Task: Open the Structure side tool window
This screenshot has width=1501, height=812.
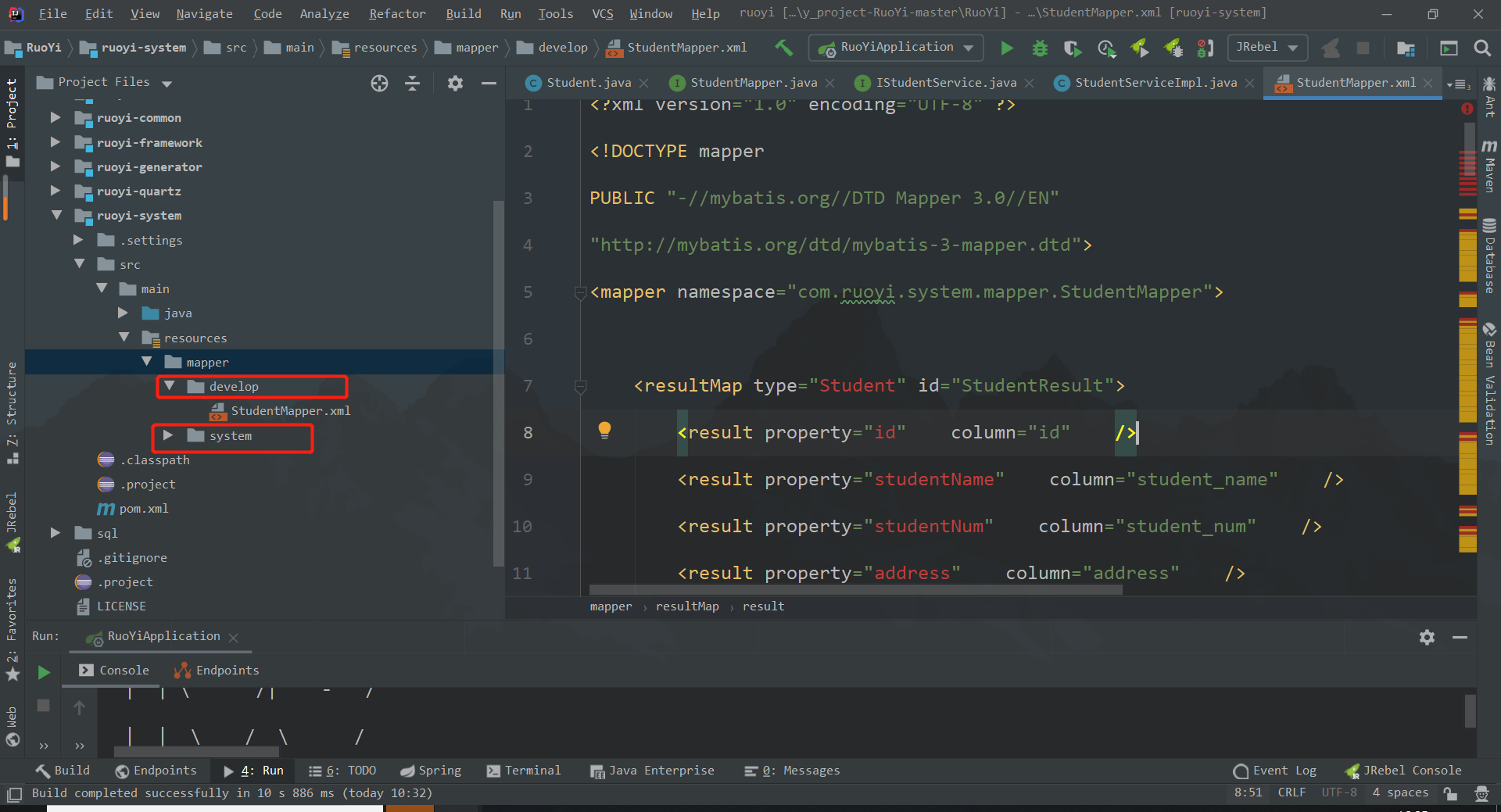Action: pyautogui.click(x=12, y=413)
